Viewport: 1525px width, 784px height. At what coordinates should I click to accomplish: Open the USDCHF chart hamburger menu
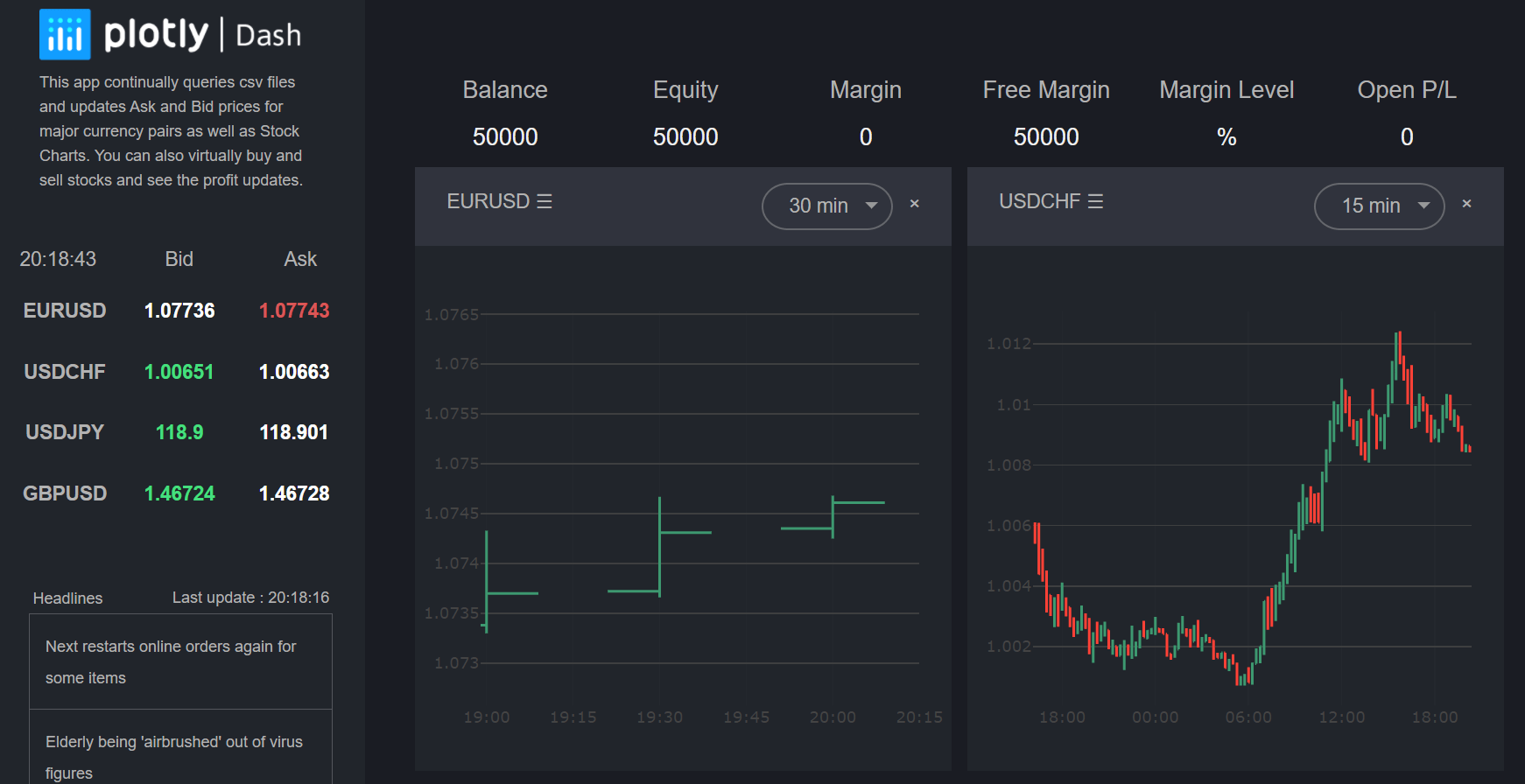click(1096, 201)
